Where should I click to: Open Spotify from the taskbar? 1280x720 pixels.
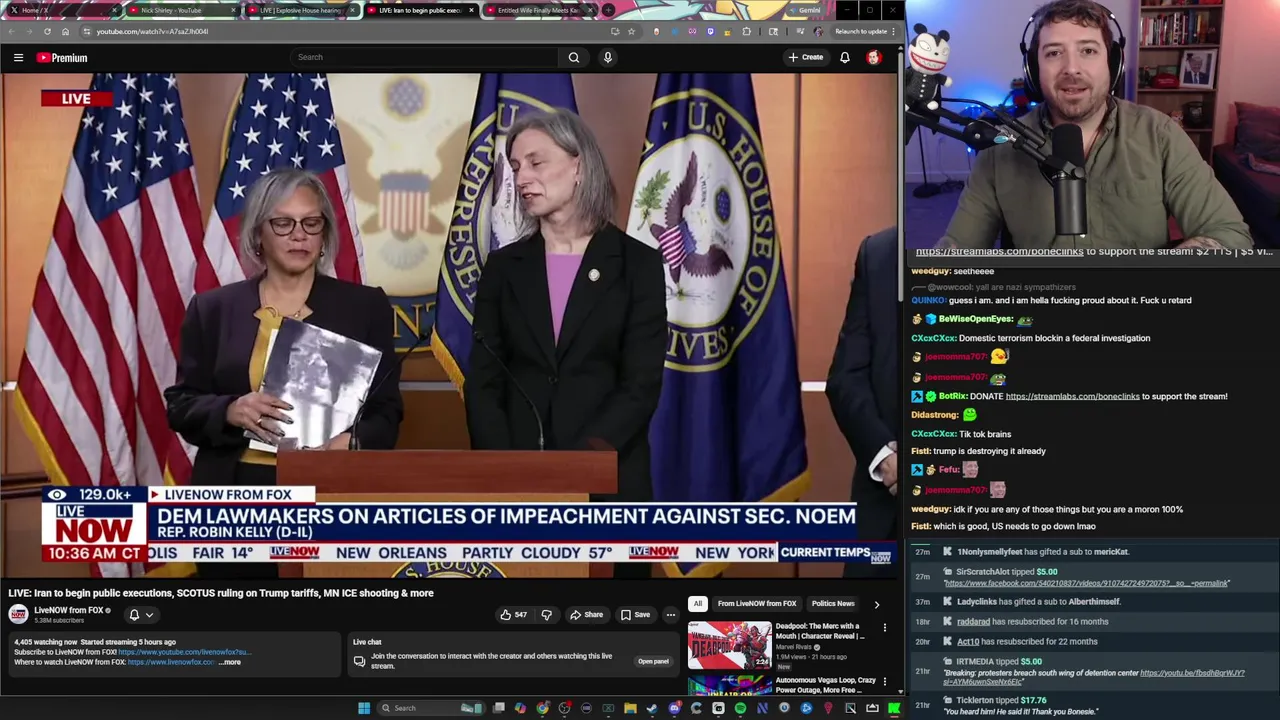(740, 708)
